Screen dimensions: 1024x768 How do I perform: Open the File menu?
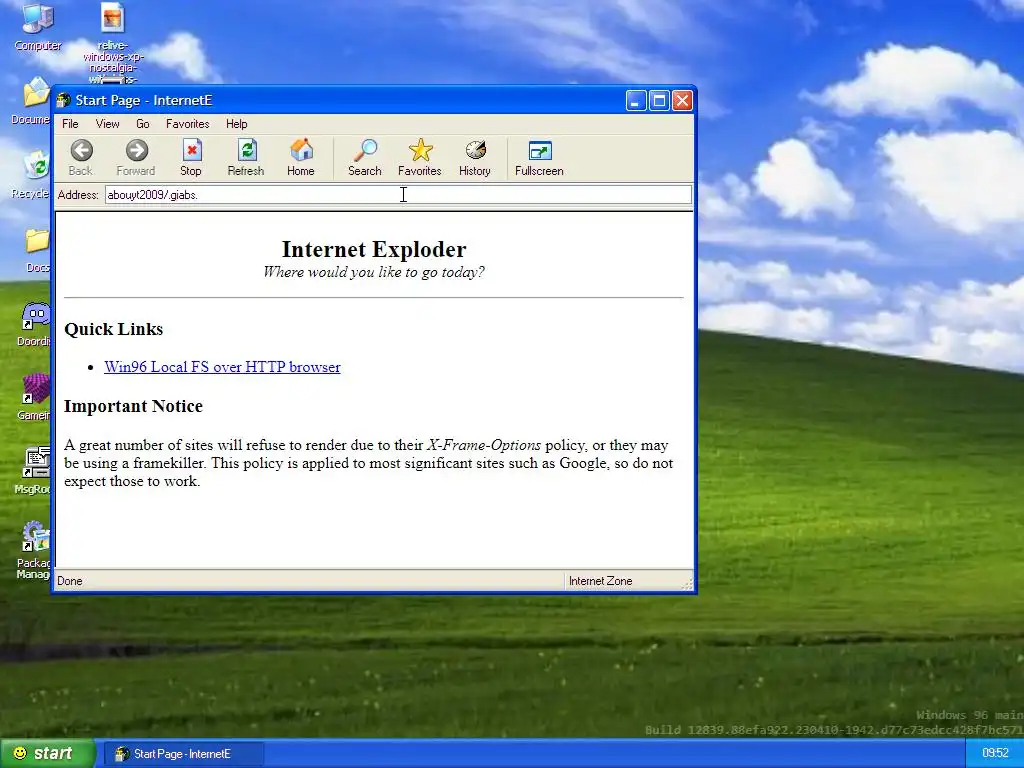pyautogui.click(x=70, y=123)
